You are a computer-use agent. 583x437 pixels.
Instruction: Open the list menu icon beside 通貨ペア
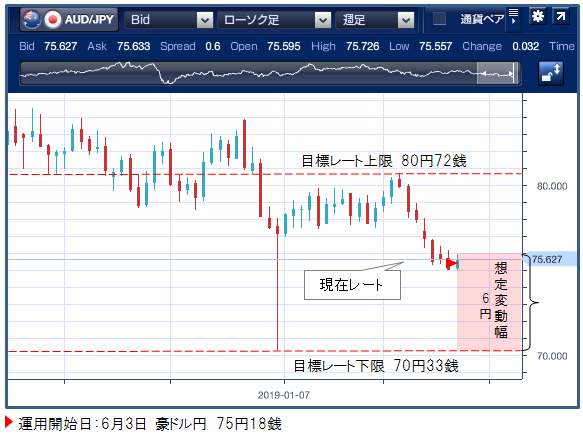coord(513,16)
